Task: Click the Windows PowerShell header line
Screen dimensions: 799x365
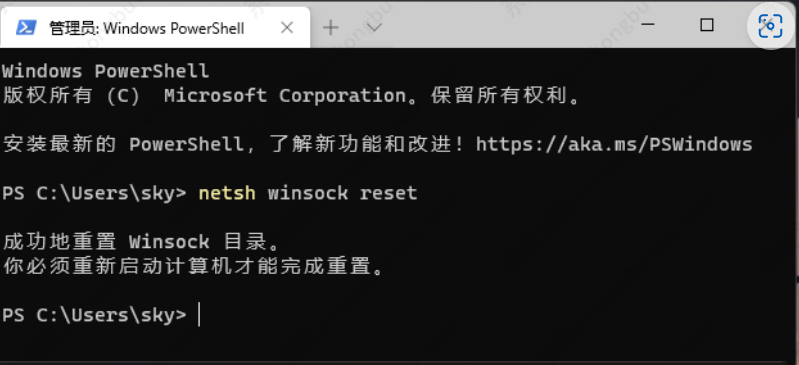Action: tap(105, 71)
